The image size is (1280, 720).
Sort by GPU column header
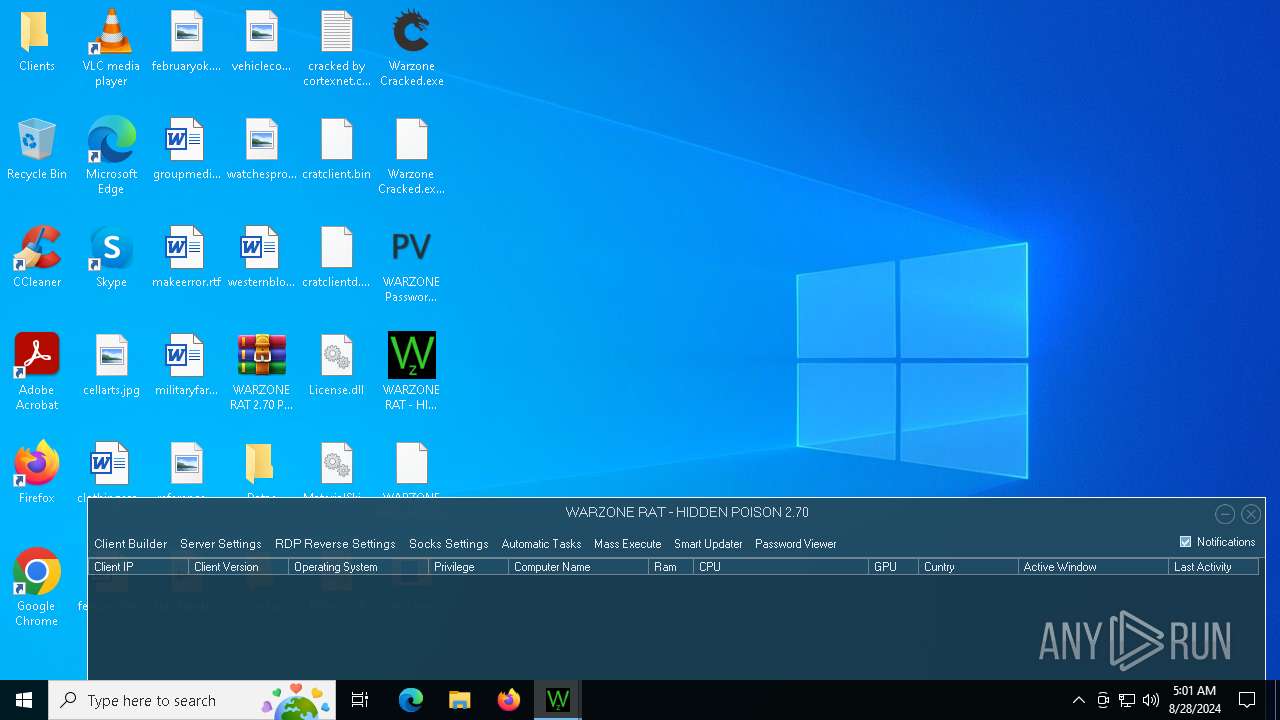pos(893,567)
